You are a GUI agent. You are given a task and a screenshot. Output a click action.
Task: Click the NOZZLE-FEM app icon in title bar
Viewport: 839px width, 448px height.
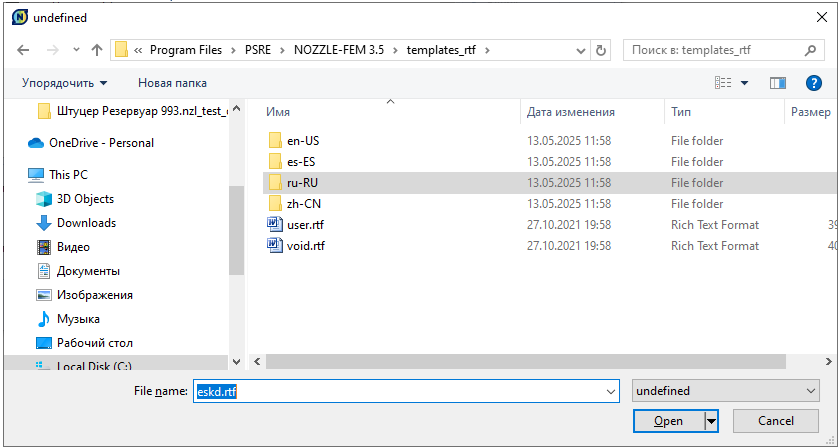(x=19, y=18)
